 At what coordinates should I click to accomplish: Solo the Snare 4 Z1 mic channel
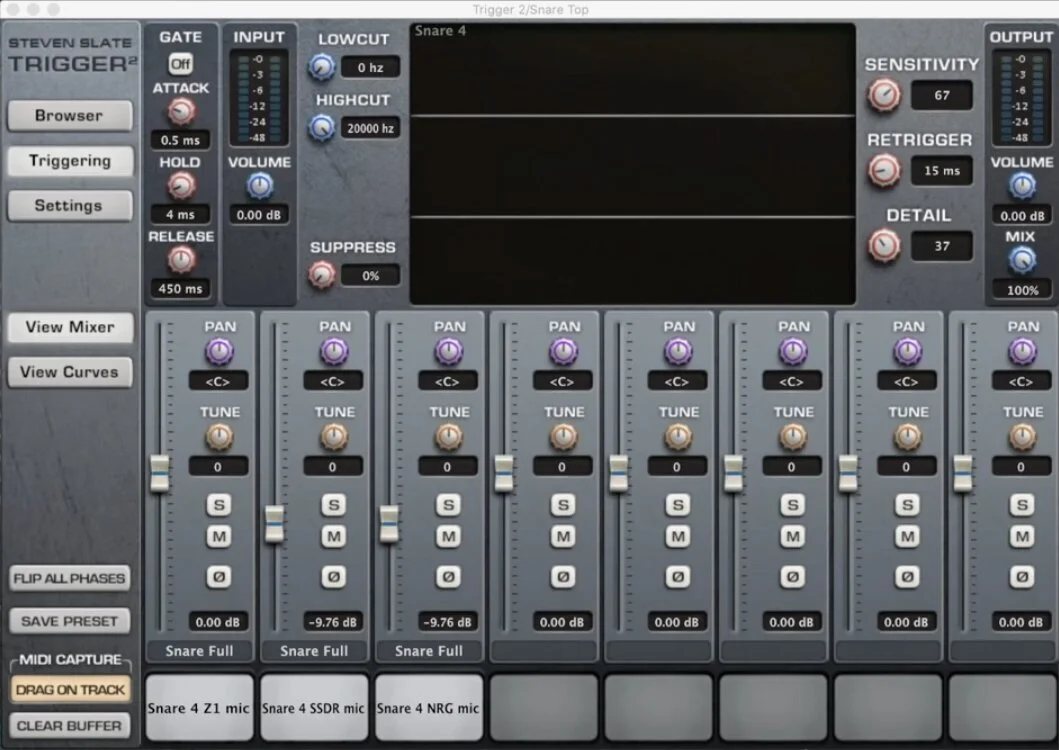tap(219, 505)
